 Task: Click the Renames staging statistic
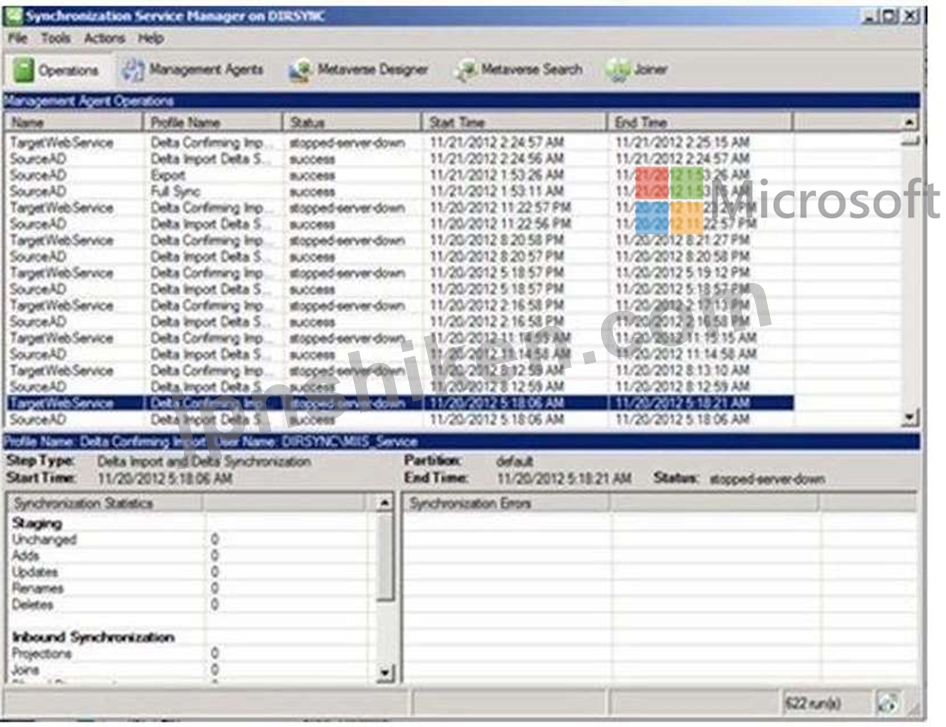pyautogui.click(x=37, y=588)
